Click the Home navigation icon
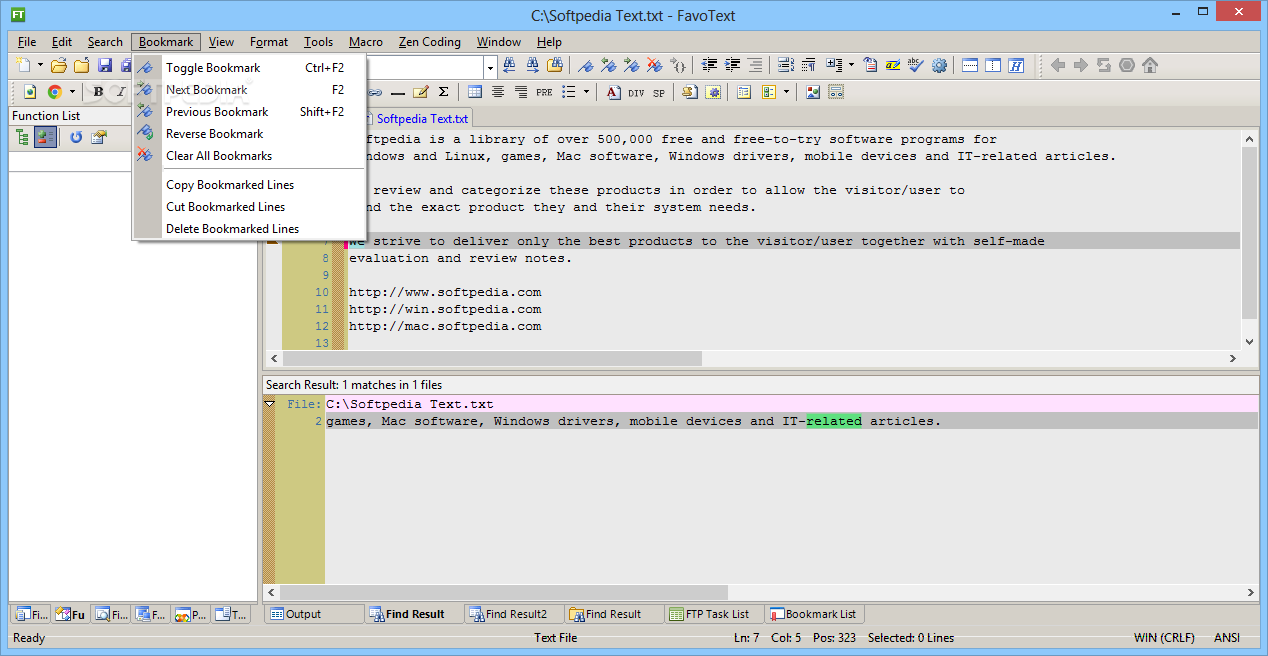Image resolution: width=1268 pixels, height=656 pixels. 1150,65
